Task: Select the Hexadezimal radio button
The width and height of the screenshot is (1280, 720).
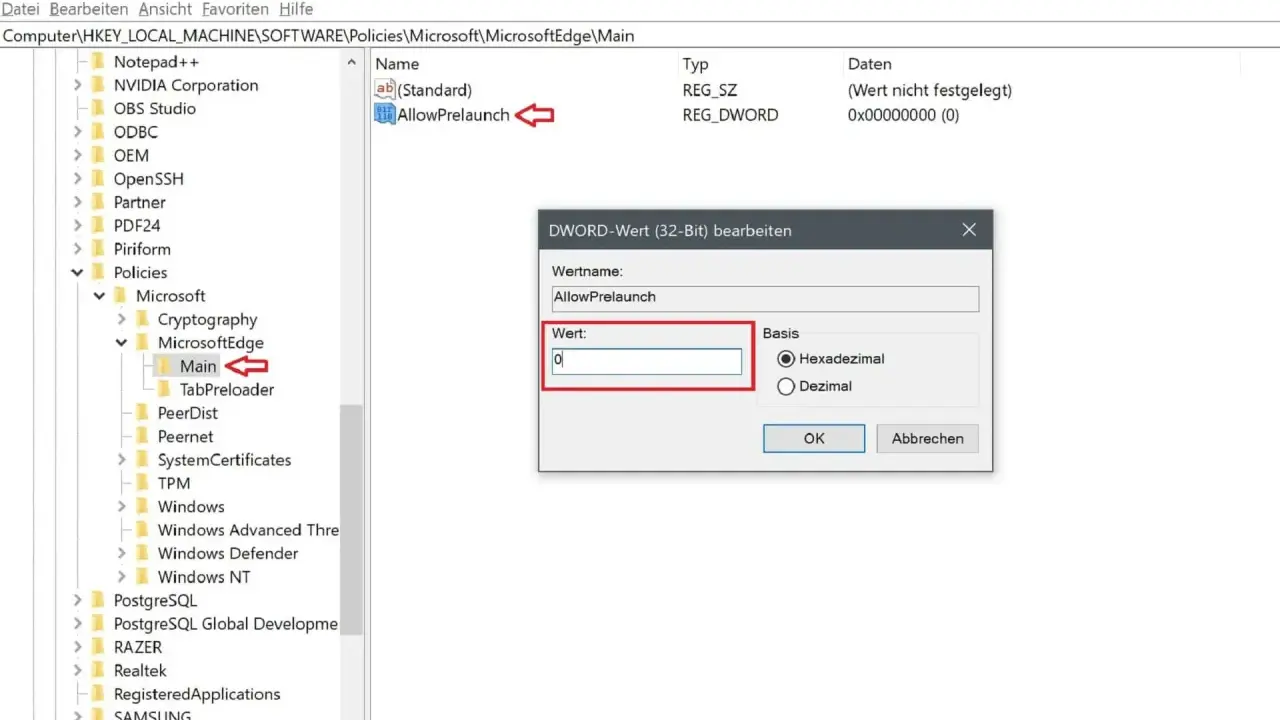Action: click(x=786, y=359)
